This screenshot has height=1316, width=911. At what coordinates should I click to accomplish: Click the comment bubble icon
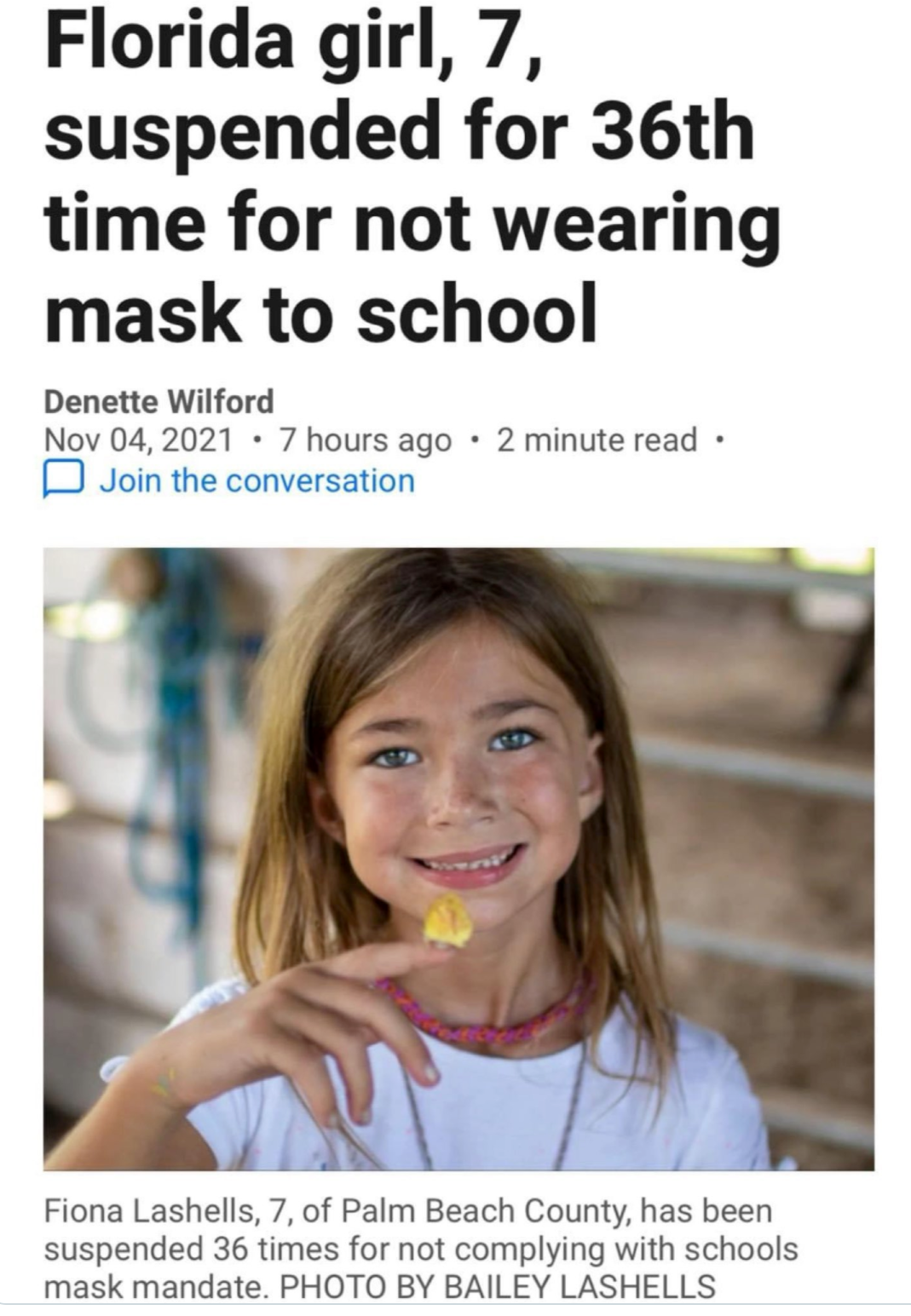63,480
